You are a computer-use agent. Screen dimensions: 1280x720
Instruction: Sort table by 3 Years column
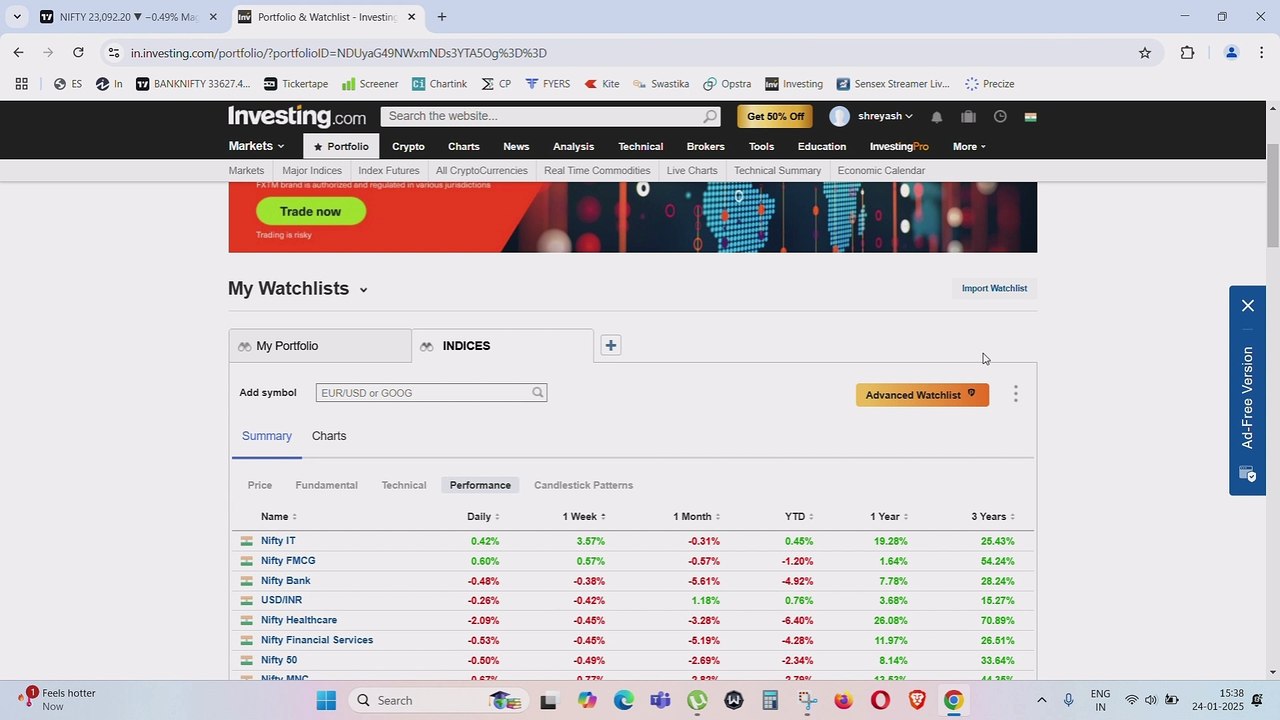tap(993, 517)
